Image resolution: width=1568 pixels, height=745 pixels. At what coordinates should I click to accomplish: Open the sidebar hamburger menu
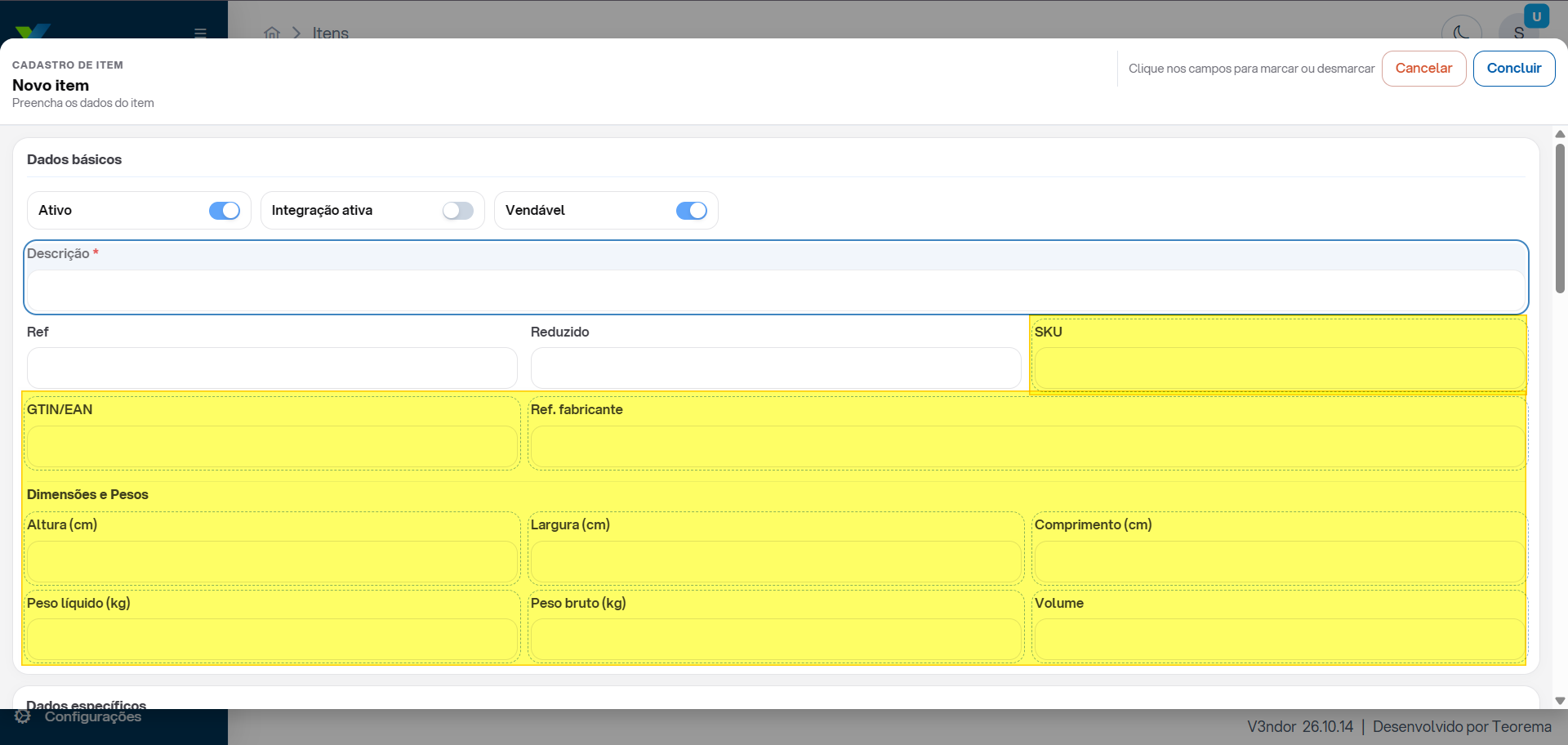pyautogui.click(x=200, y=33)
